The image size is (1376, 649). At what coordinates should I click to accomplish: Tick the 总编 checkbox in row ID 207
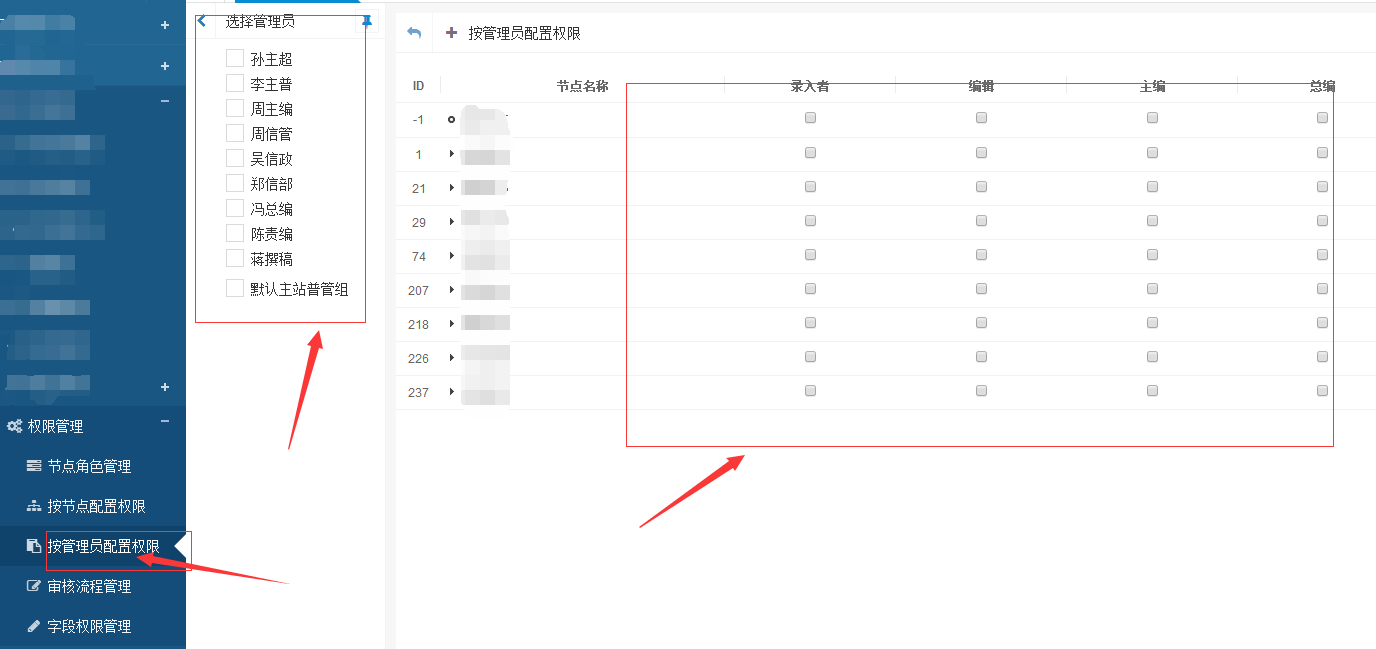coord(1322,289)
